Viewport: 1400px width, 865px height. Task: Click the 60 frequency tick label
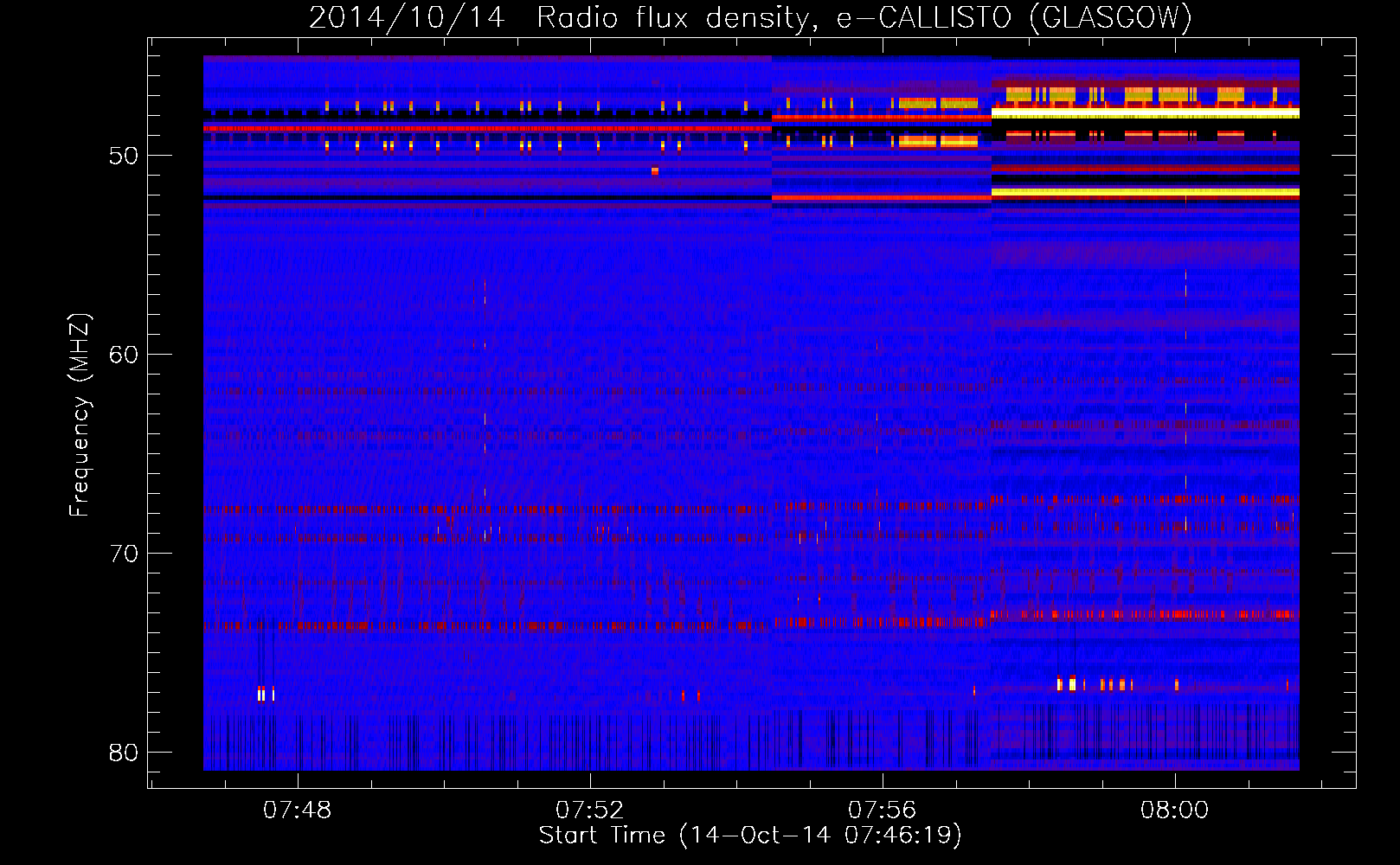click(x=124, y=355)
